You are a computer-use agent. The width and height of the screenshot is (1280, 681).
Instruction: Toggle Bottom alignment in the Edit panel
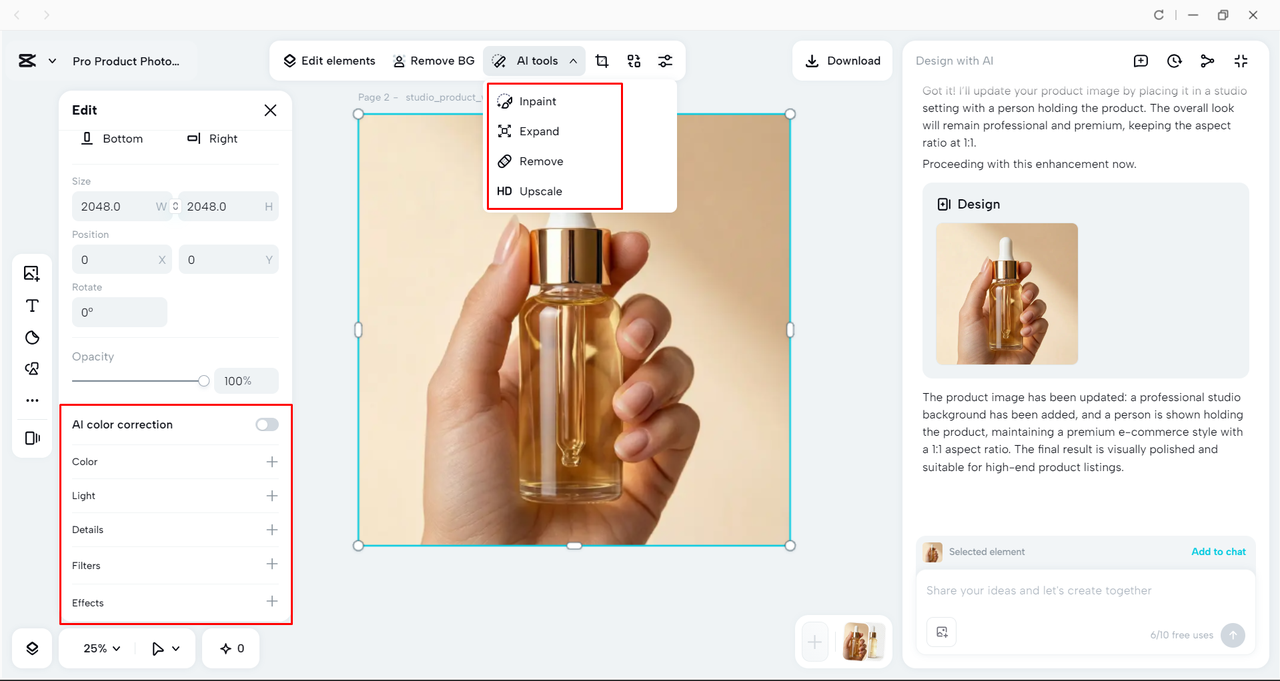[x=112, y=138]
